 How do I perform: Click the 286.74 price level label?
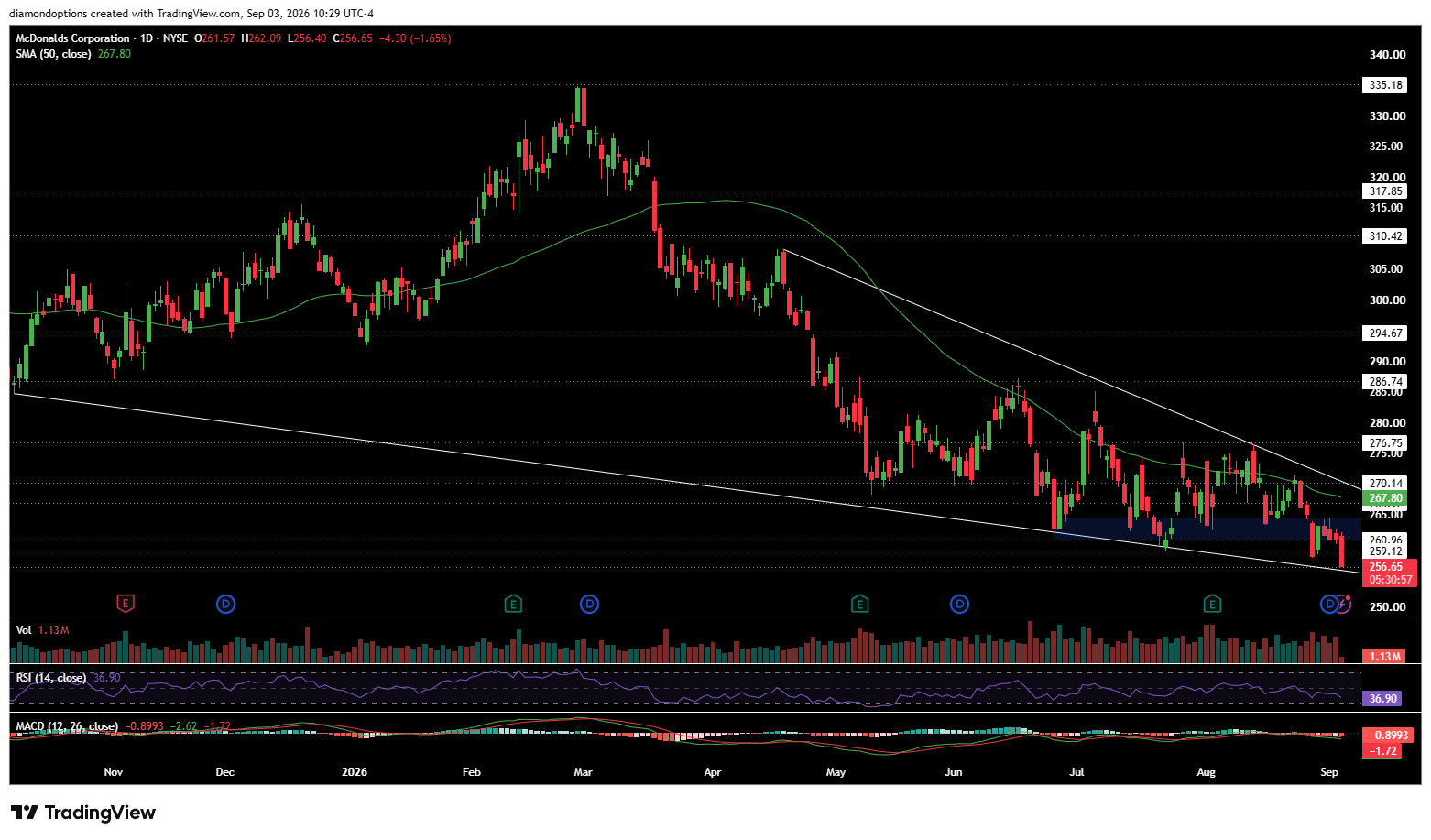[x=1385, y=382]
